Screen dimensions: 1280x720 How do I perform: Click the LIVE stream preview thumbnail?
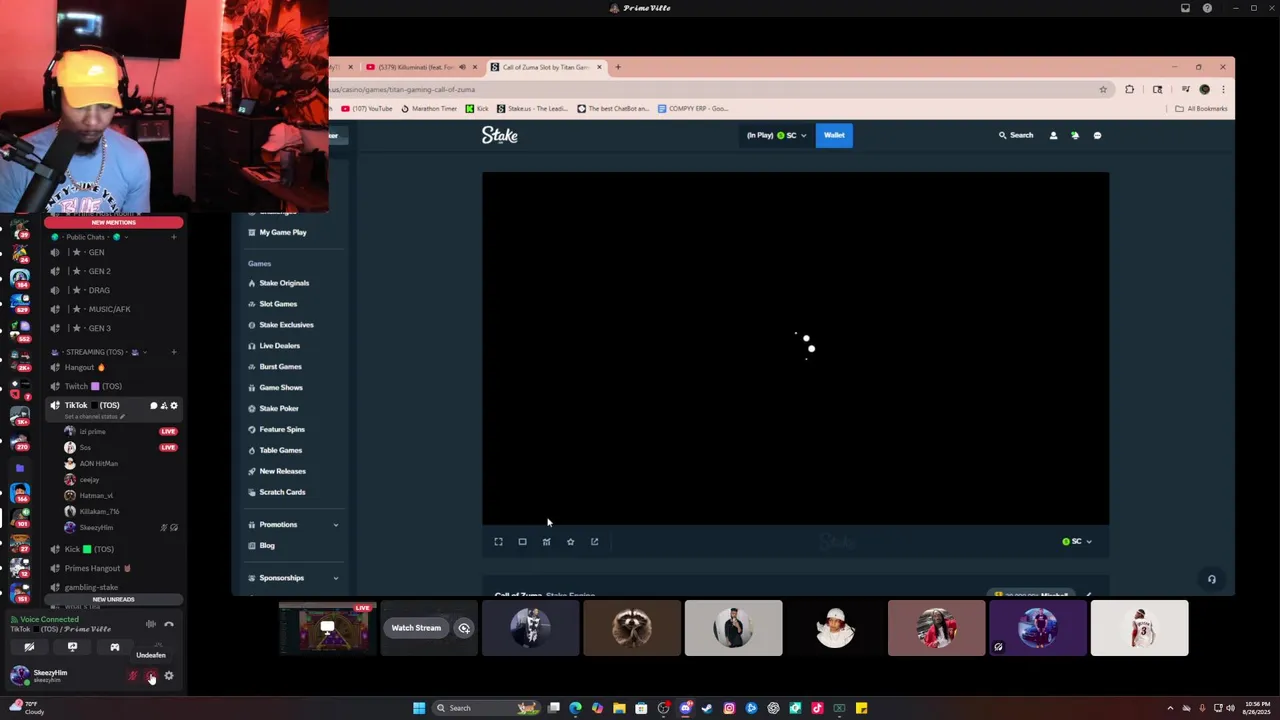pos(328,628)
